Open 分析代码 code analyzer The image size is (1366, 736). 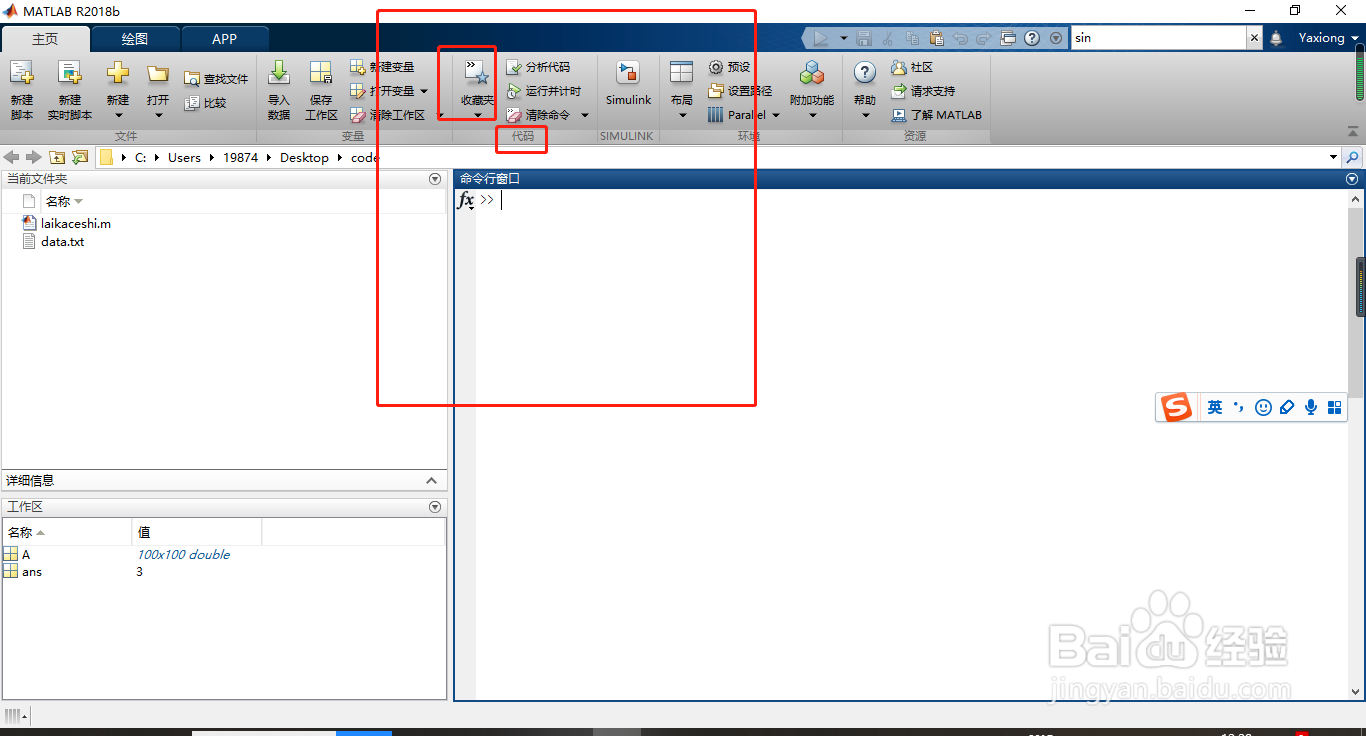(538, 67)
